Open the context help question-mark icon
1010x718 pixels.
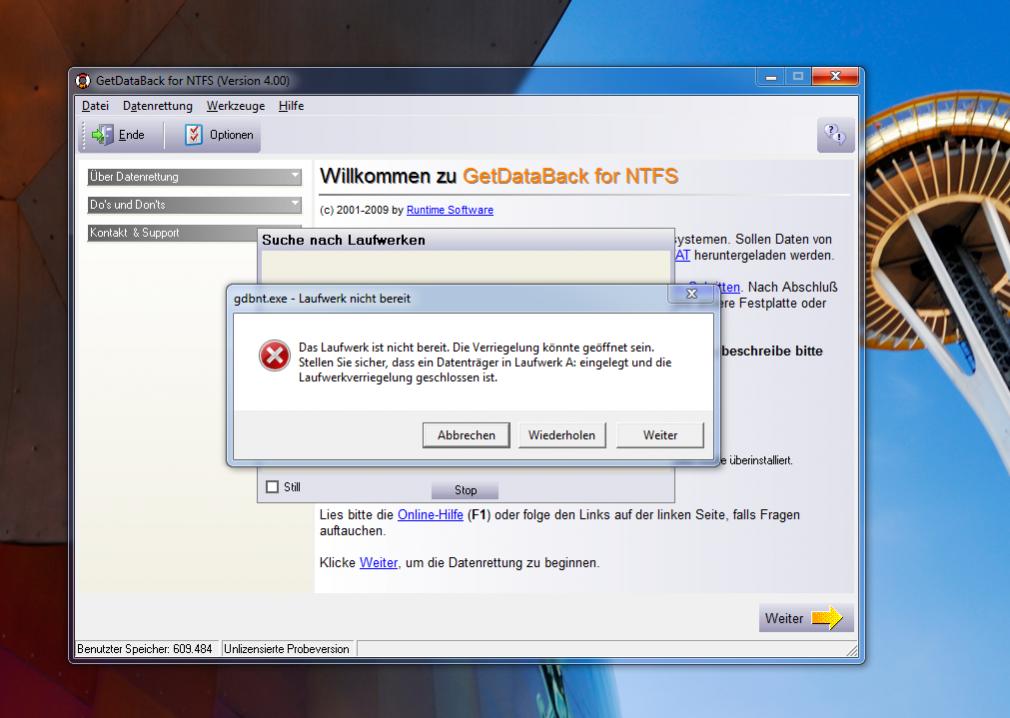tap(835, 135)
